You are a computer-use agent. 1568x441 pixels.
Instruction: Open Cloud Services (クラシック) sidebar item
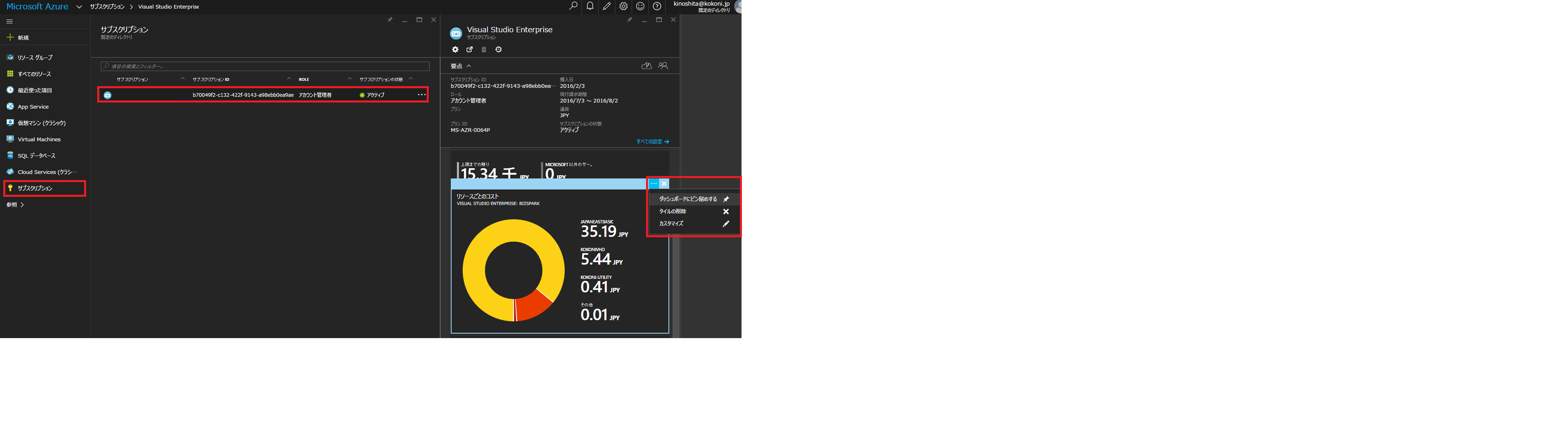coord(47,172)
